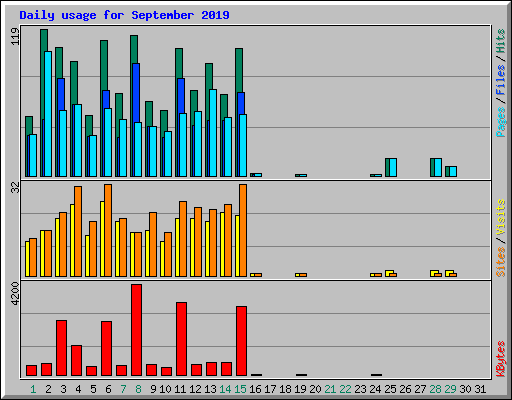Click the dark blue files bar for day 8
This screenshot has height=400, width=512.
coord(136,93)
